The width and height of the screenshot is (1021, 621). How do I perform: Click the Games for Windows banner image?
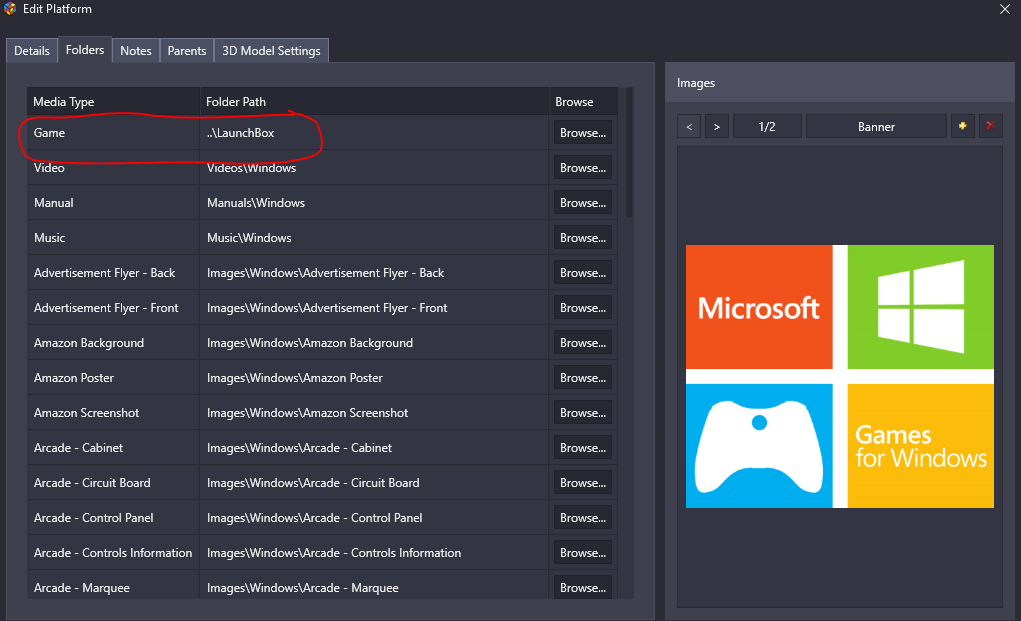[839, 376]
